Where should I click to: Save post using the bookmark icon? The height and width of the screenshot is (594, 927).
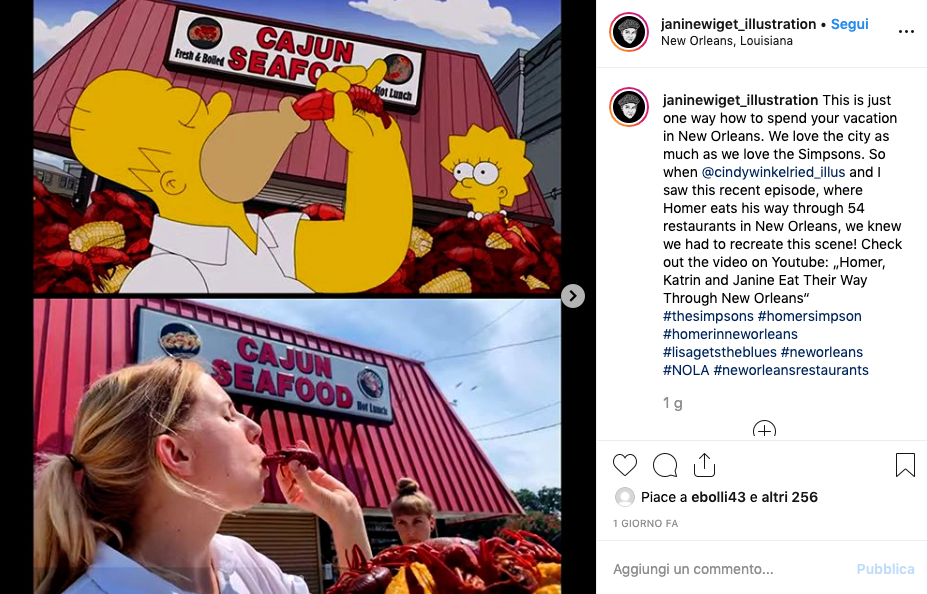(x=905, y=465)
